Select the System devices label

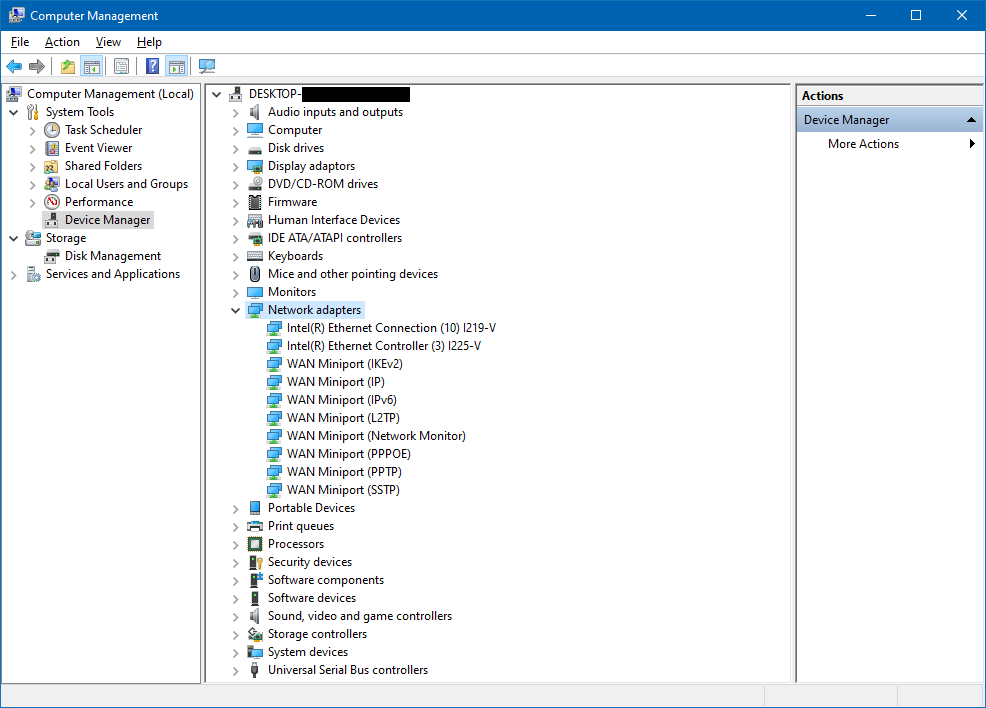click(308, 652)
